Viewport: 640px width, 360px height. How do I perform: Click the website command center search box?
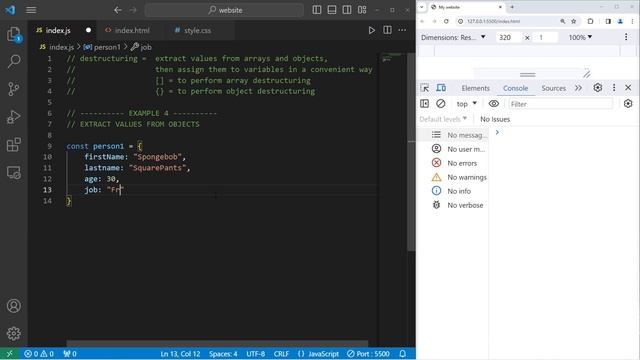click(x=224, y=10)
